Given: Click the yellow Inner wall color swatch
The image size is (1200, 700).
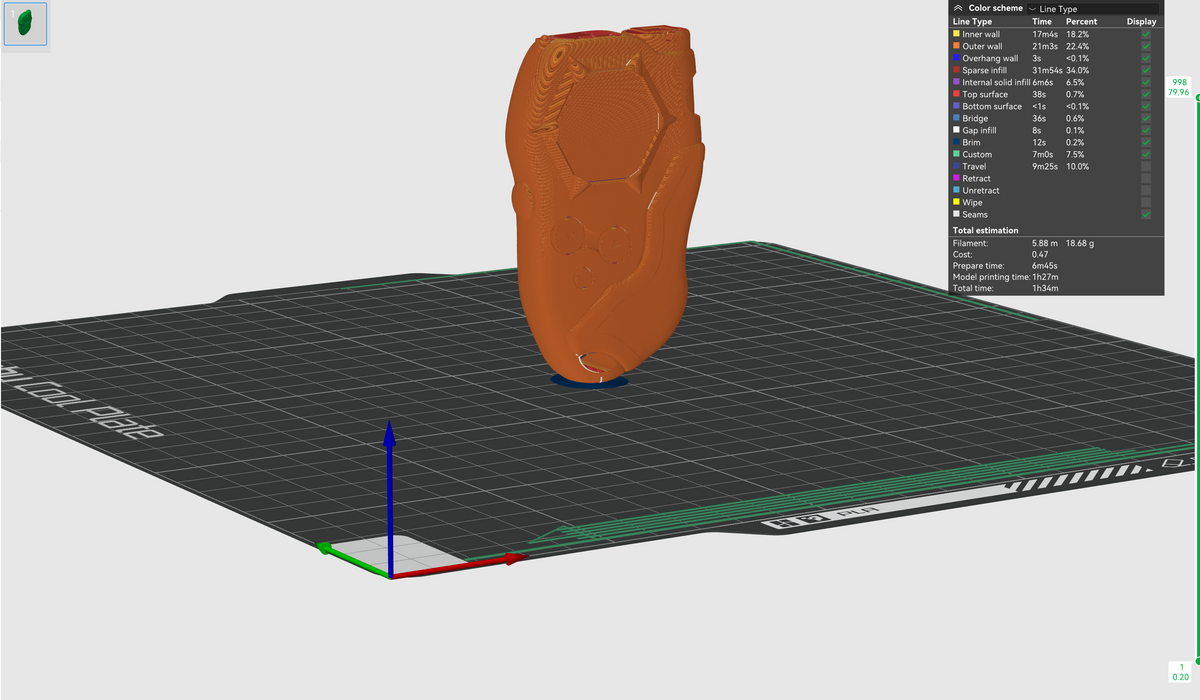Looking at the screenshot, I should tap(956, 34).
